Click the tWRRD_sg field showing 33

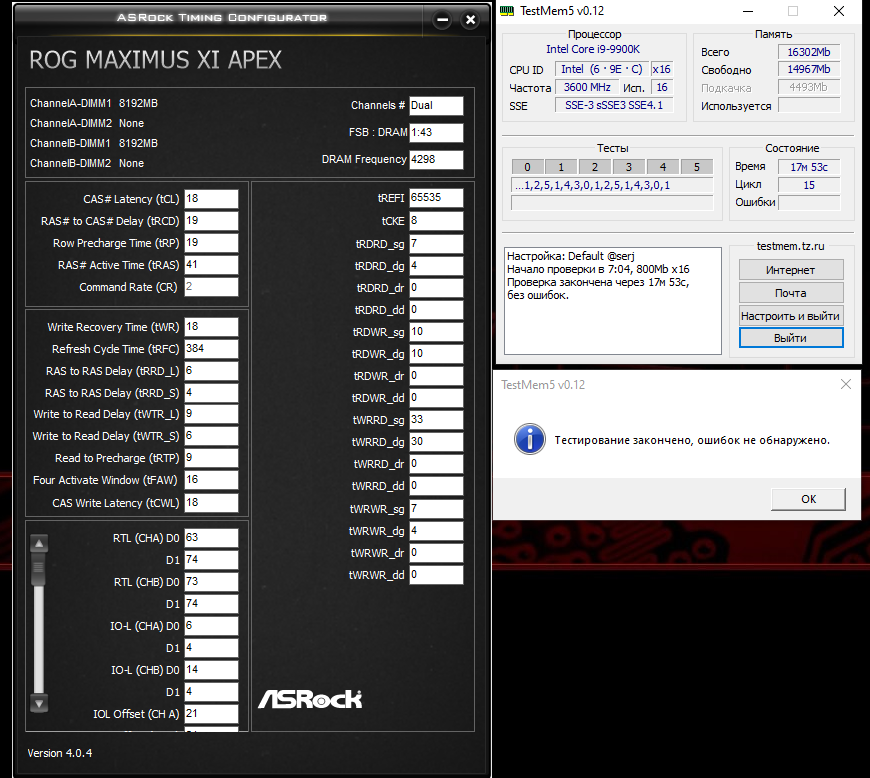click(436, 420)
